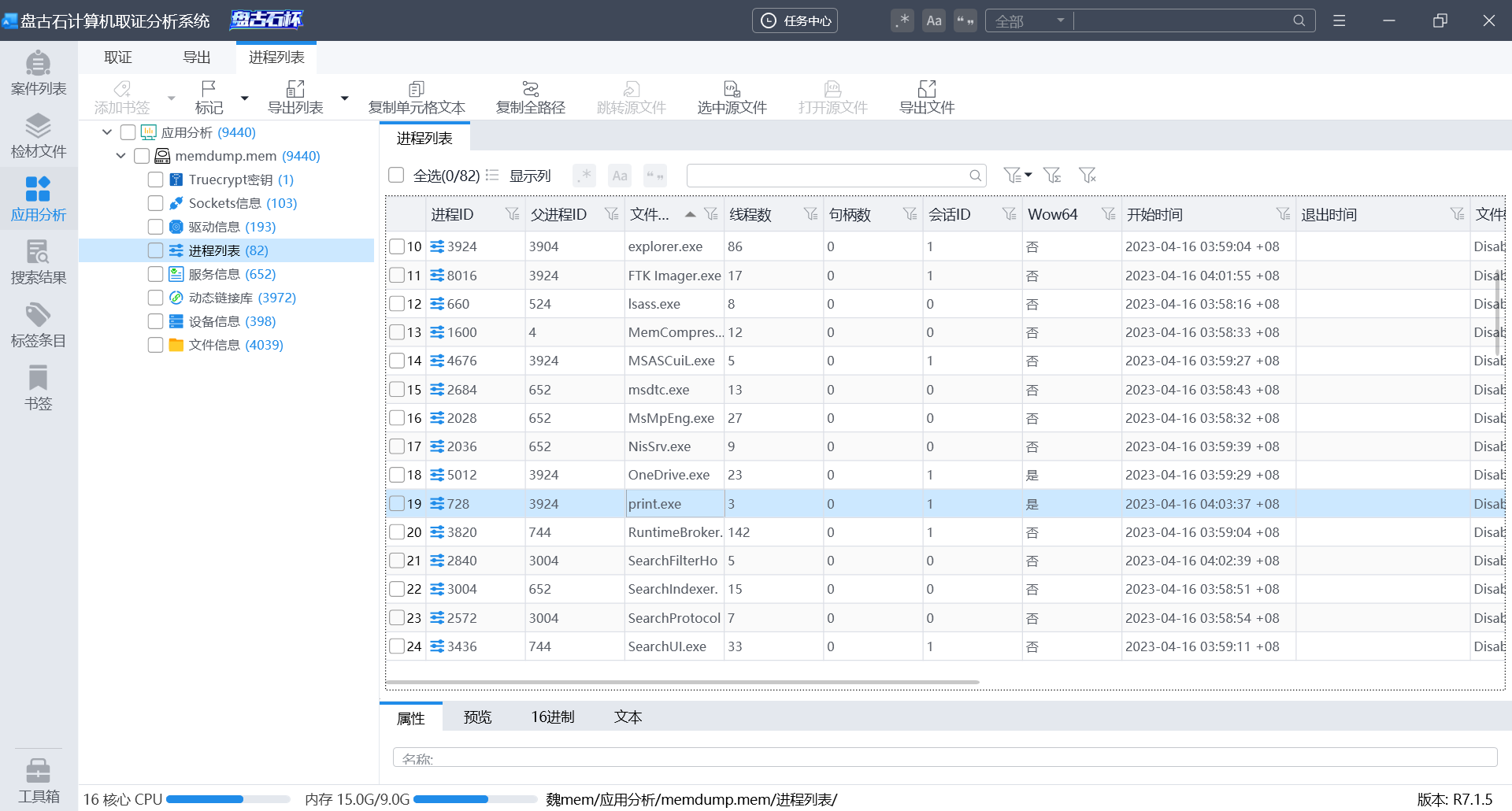
Task: Click 导出文件 toolbar icon
Action: point(927,97)
